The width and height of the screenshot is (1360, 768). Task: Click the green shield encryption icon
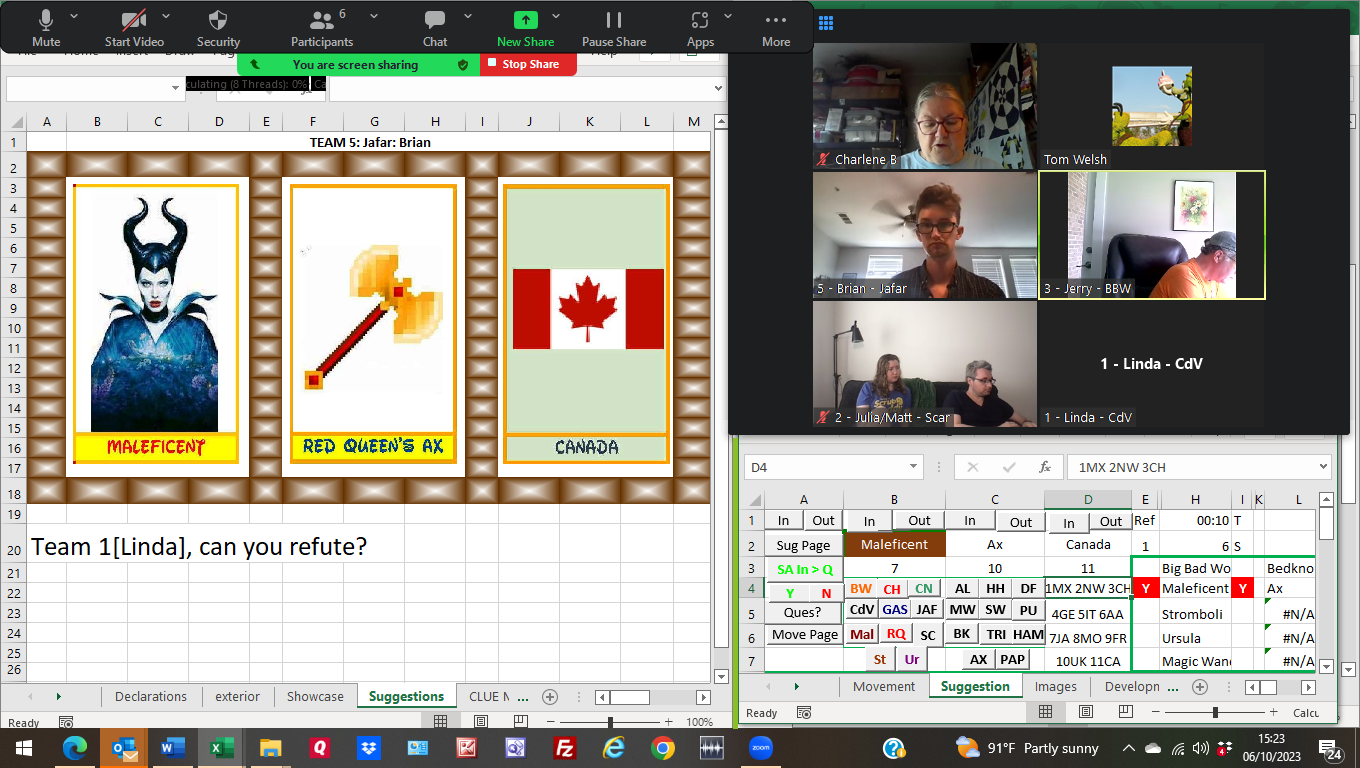point(462,64)
